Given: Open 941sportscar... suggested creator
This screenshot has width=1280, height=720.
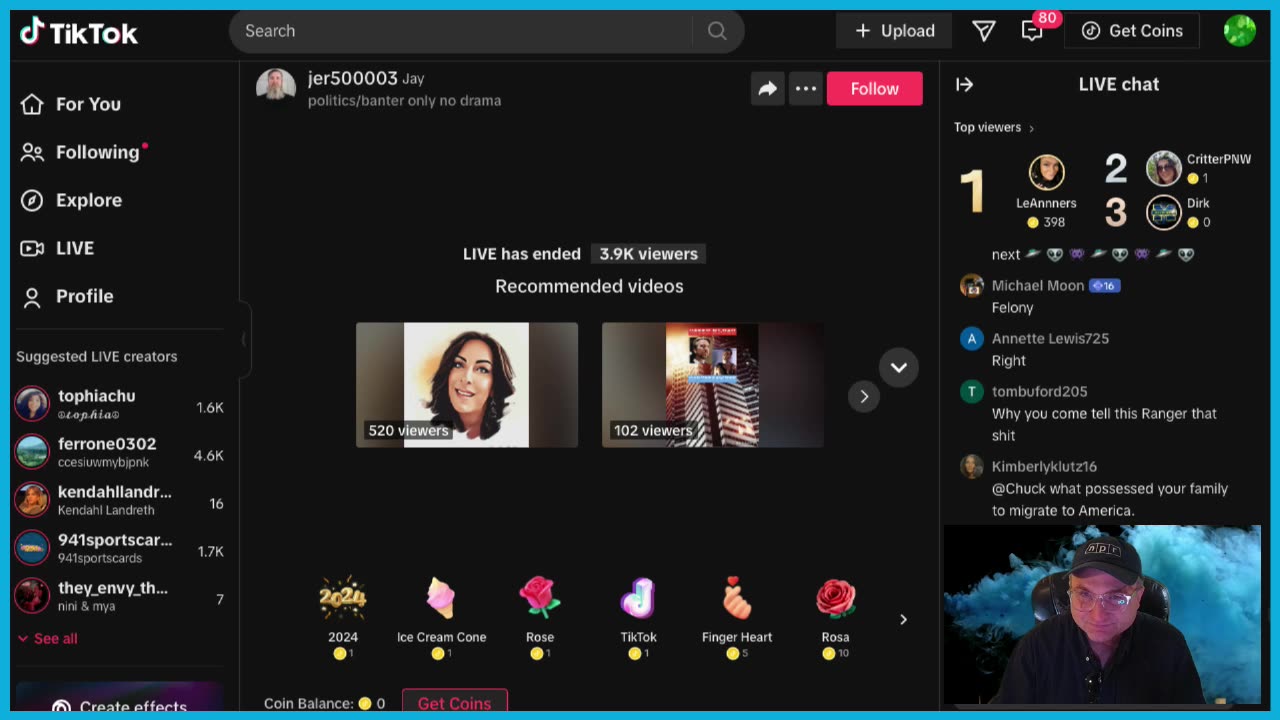Looking at the screenshot, I should (x=120, y=548).
